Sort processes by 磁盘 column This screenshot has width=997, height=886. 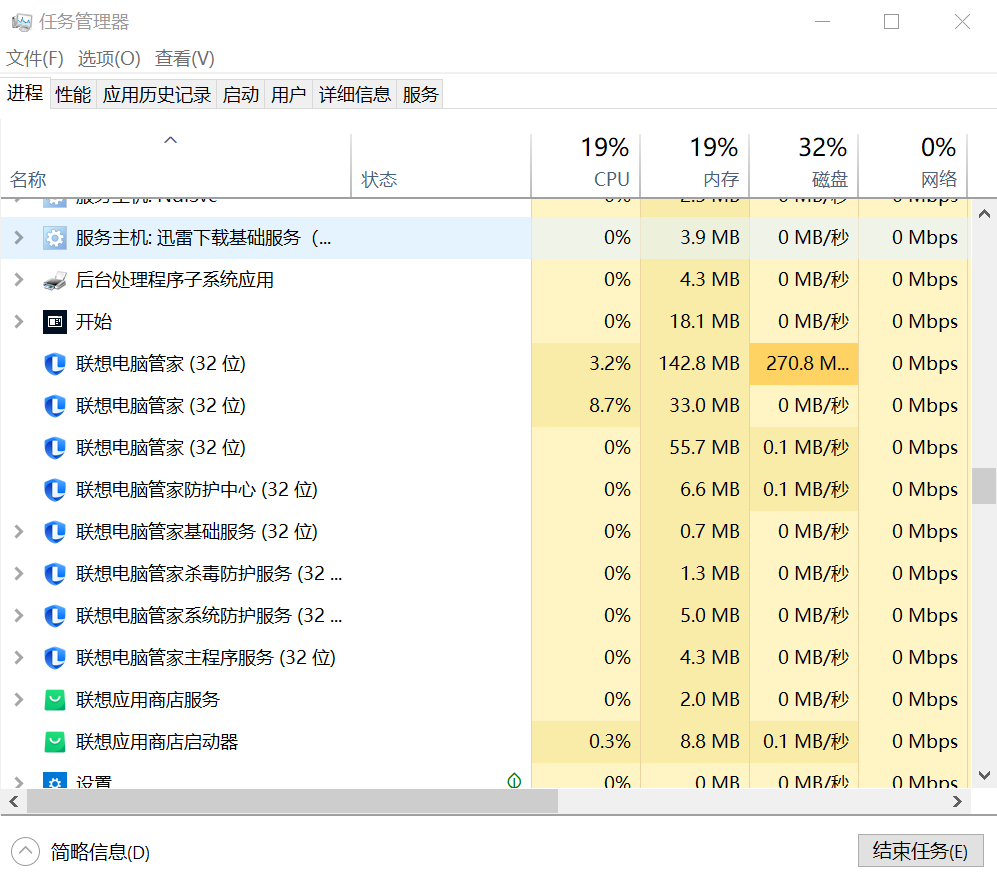pos(804,165)
